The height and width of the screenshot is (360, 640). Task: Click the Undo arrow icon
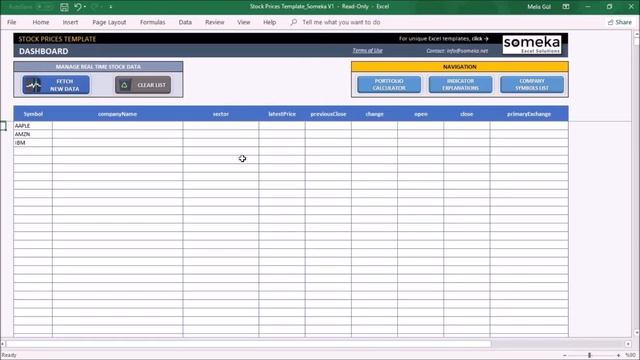pyautogui.click(x=78, y=7)
